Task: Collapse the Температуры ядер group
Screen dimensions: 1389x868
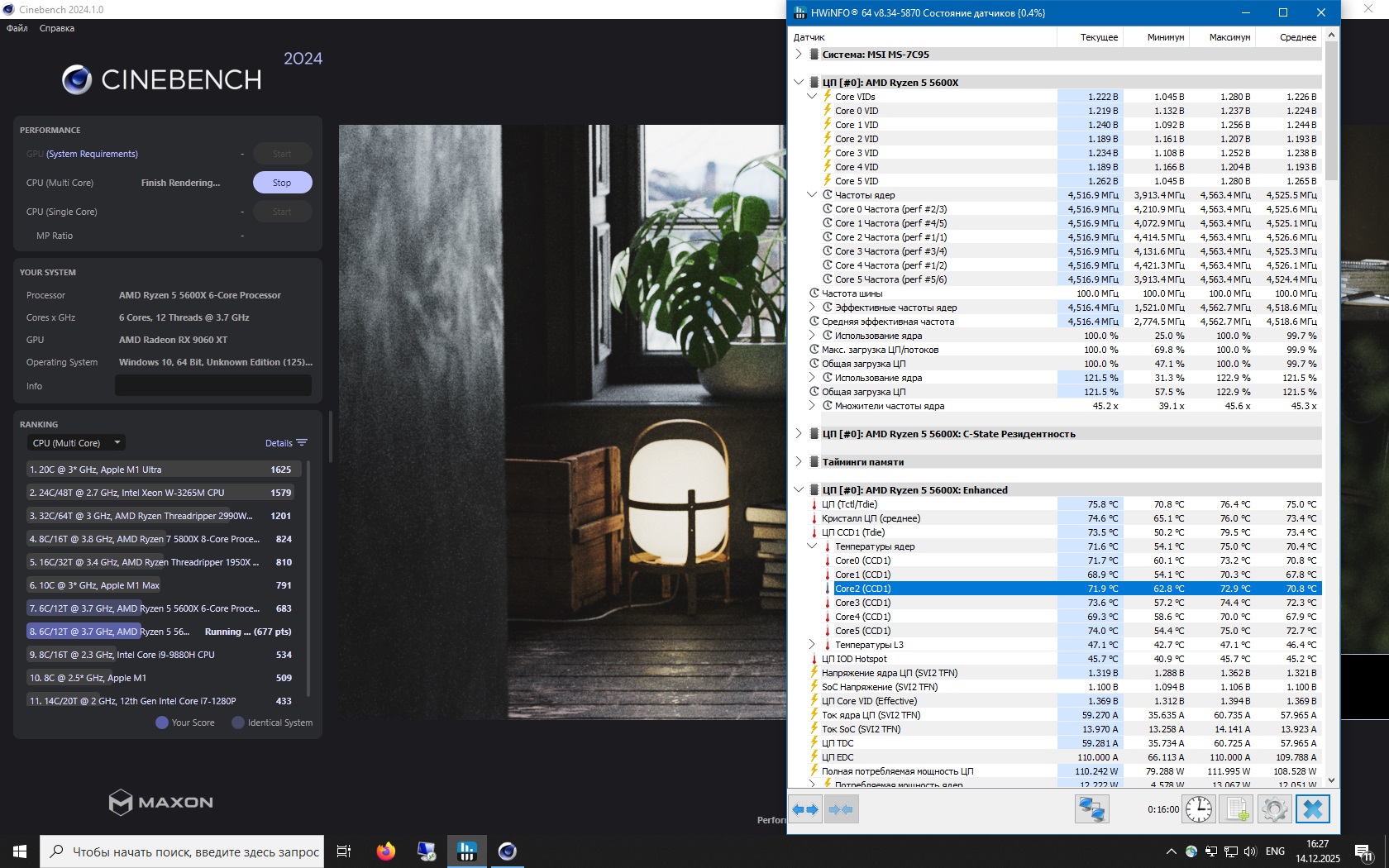Action: tap(812, 546)
